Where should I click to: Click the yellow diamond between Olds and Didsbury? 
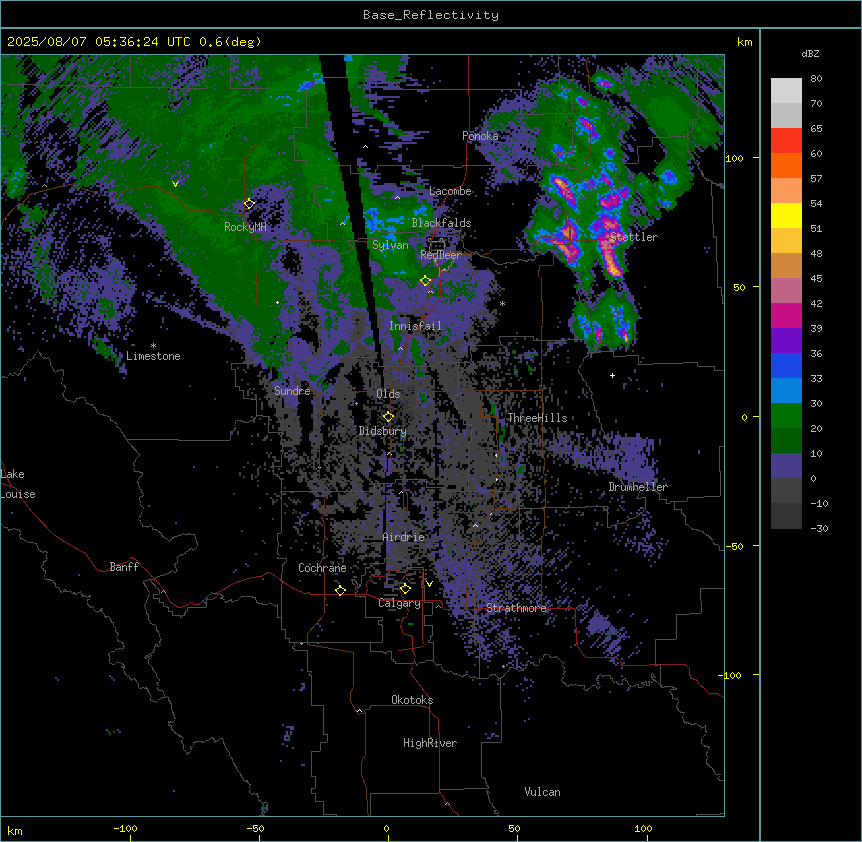[388, 417]
